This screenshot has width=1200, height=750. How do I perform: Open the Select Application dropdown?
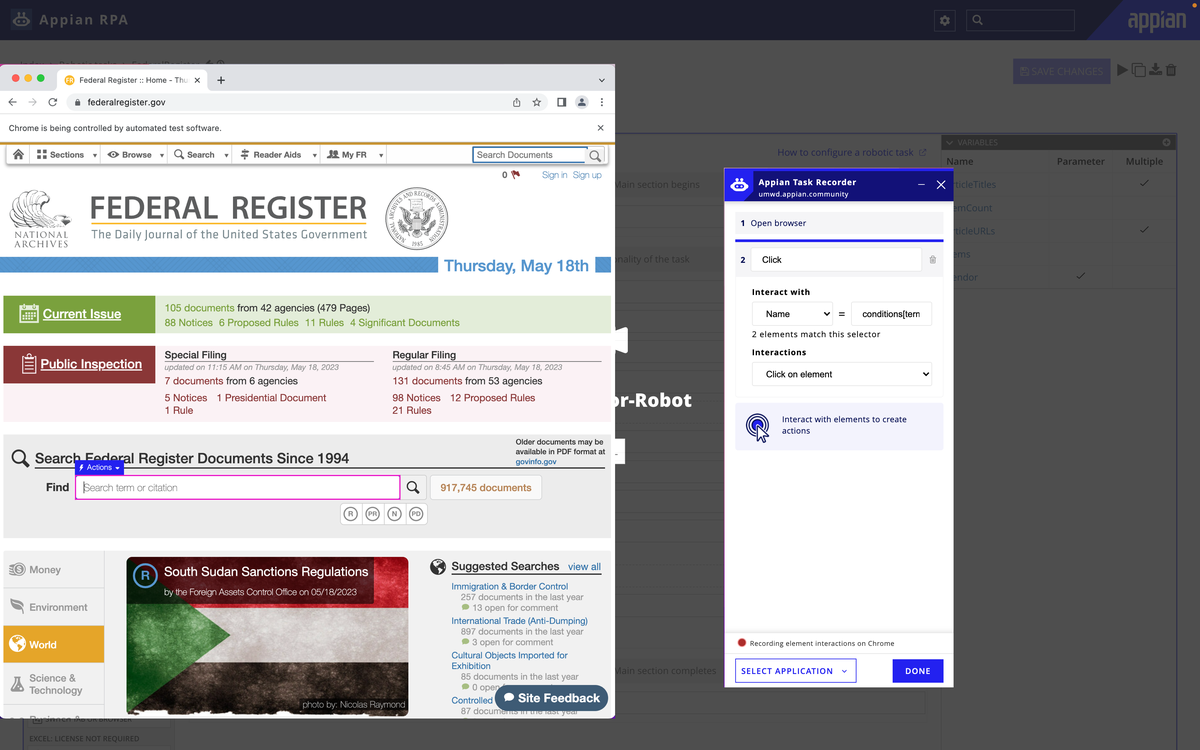796,671
